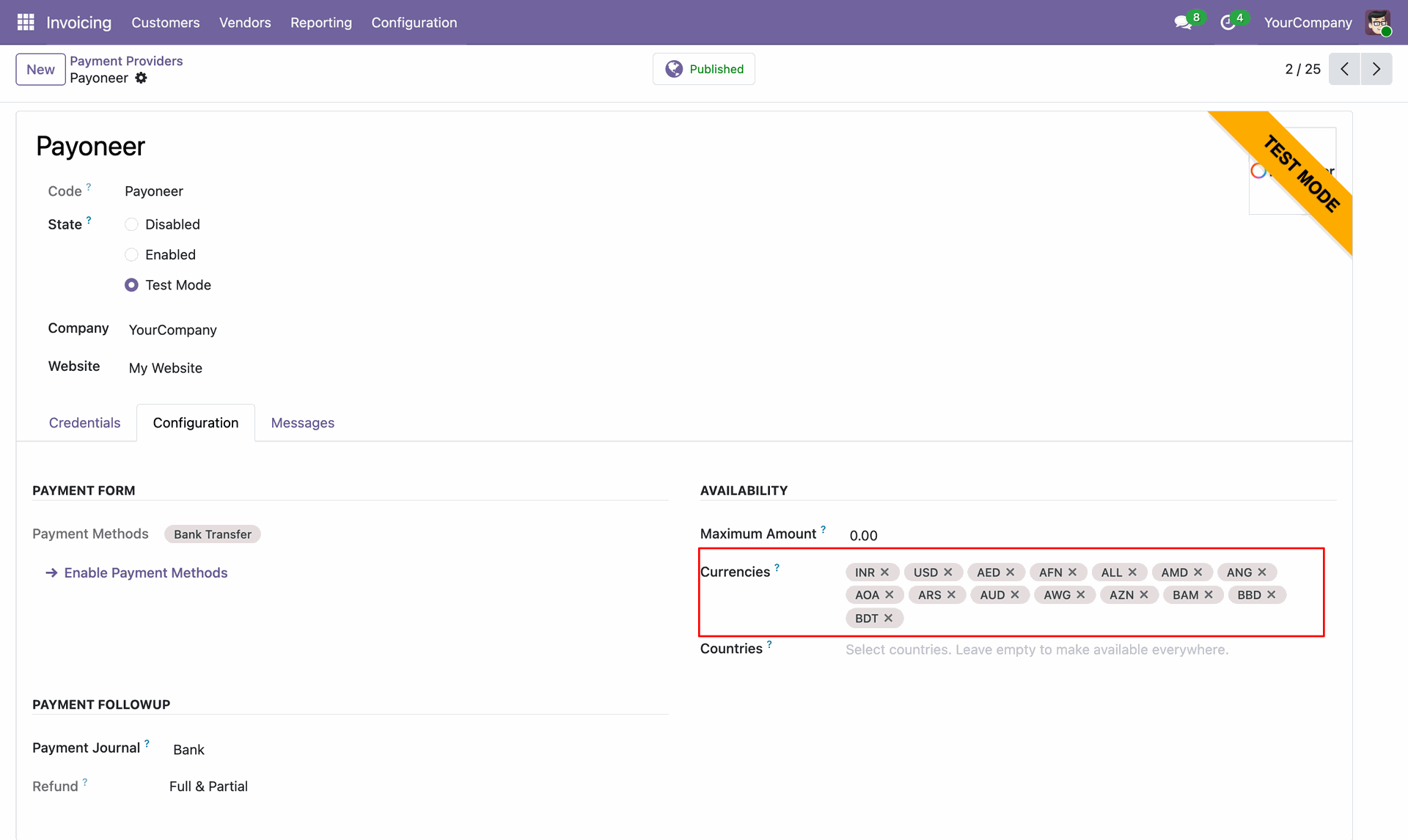This screenshot has height=840, width=1408.
Task: Open the provider logo image thumbnail
Action: (x=1292, y=171)
